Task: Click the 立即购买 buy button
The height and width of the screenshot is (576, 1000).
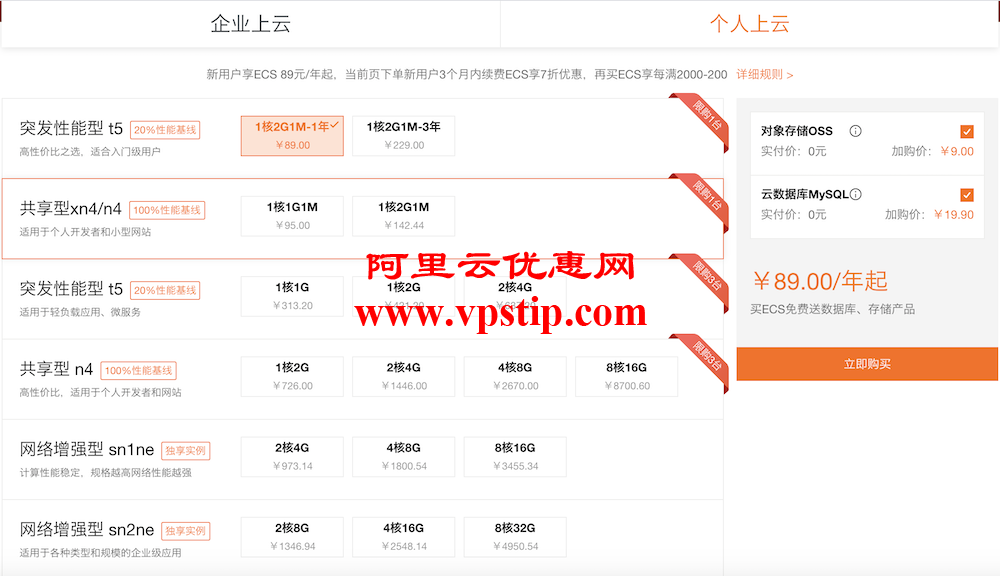Action: pos(867,364)
